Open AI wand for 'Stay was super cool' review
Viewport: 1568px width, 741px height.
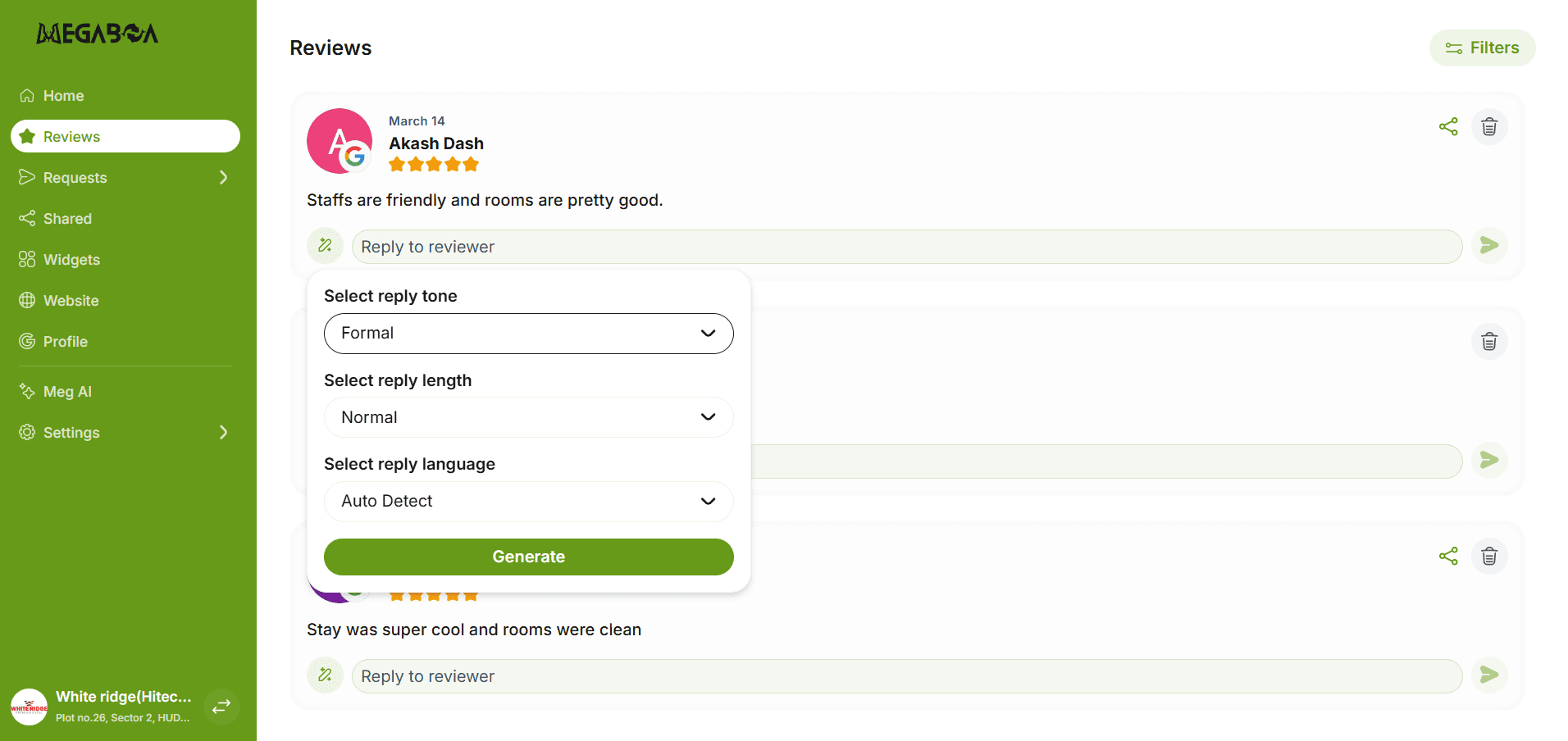tap(325, 675)
